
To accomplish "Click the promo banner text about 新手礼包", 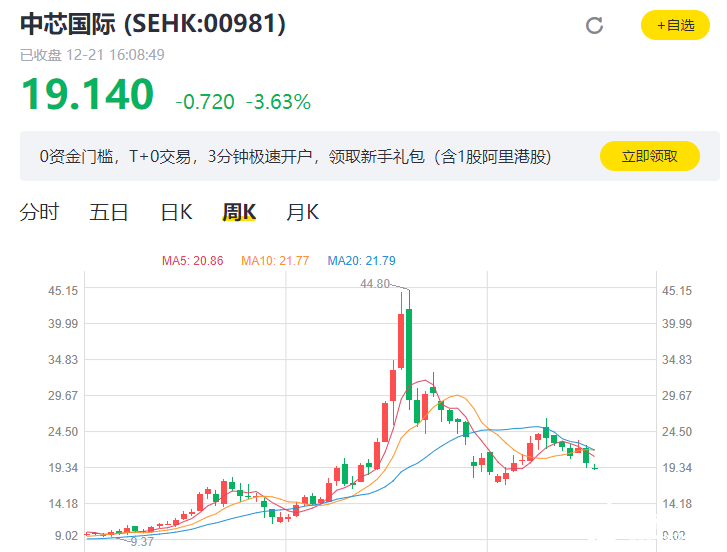I will 295,157.
